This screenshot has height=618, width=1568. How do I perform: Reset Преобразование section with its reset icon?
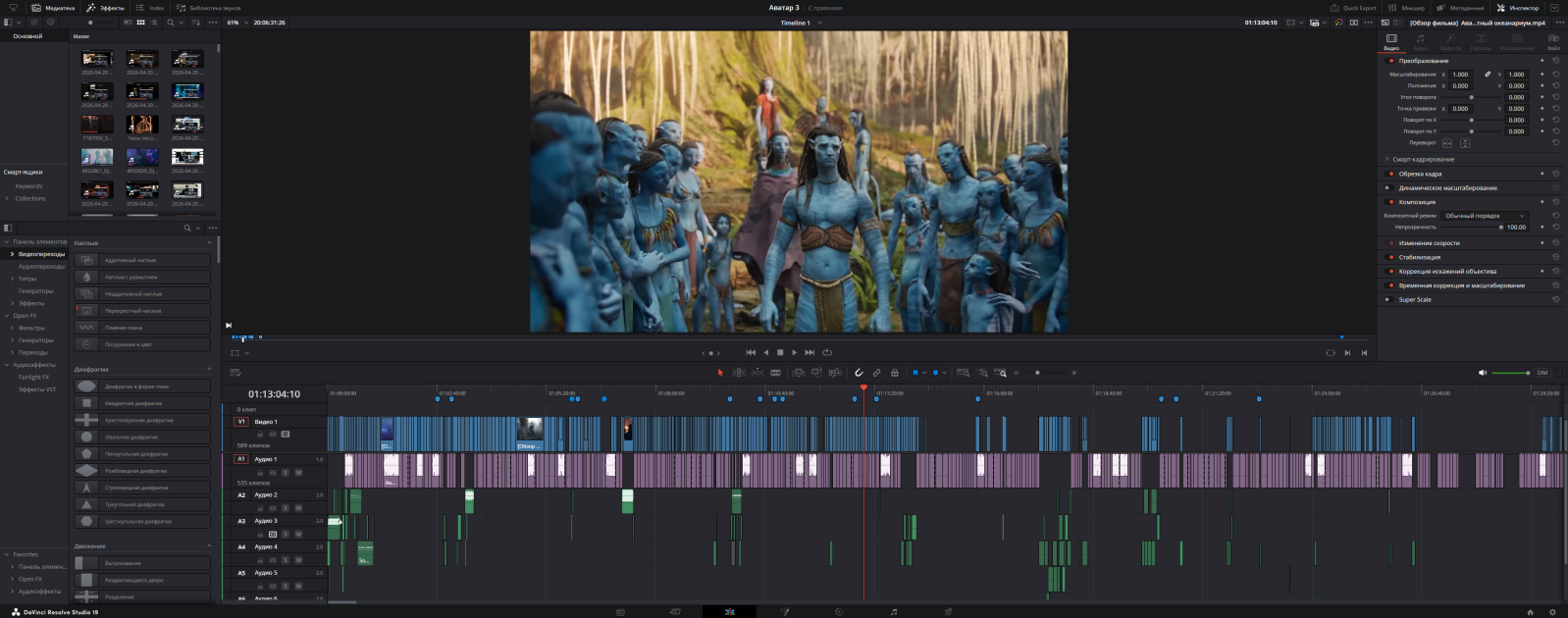1556,61
